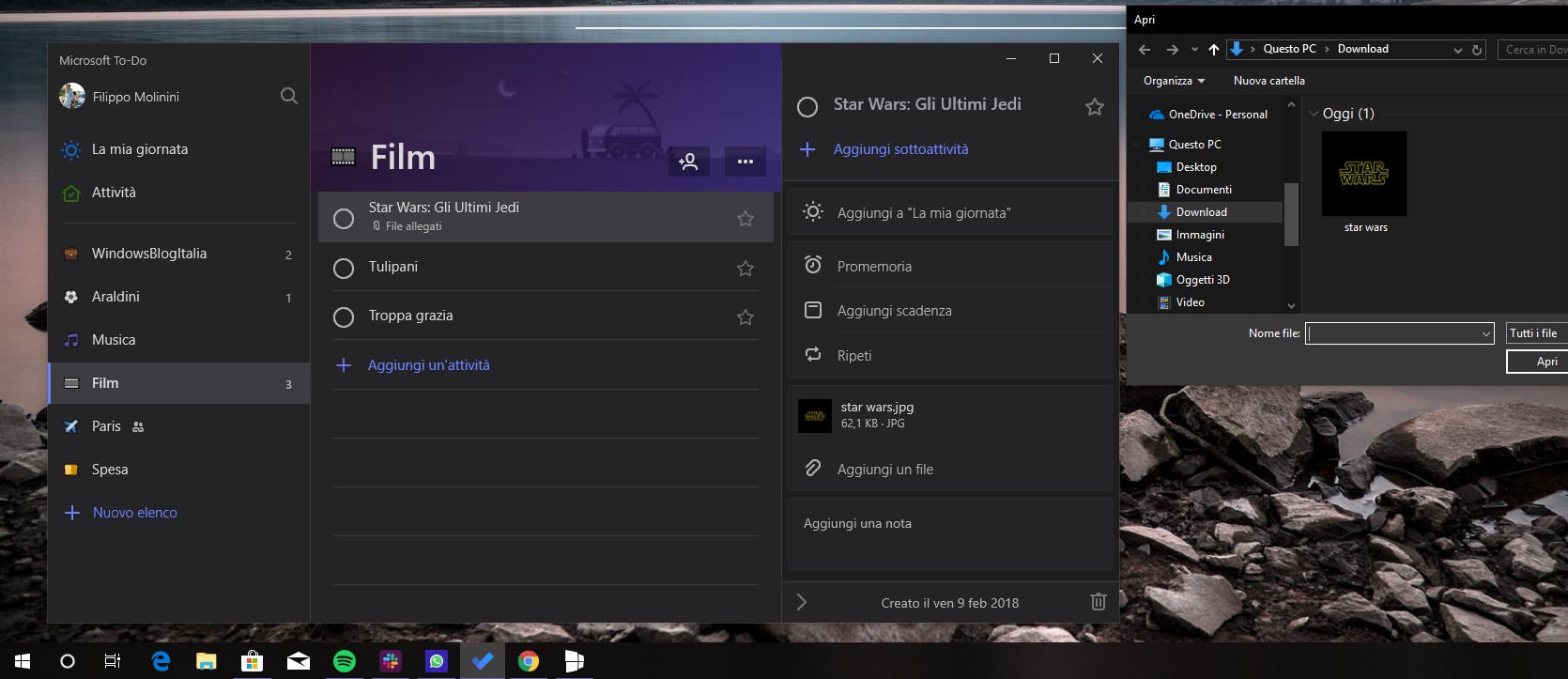Click Nuova cartella in Apri dialog
Screen dimensions: 1568x679
(x=1269, y=81)
